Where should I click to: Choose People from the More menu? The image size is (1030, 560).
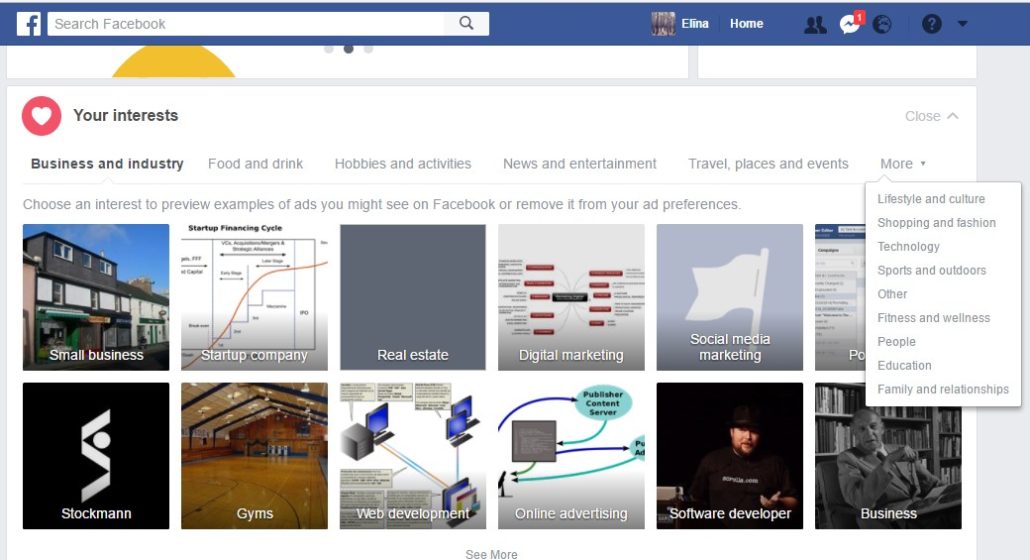click(896, 342)
